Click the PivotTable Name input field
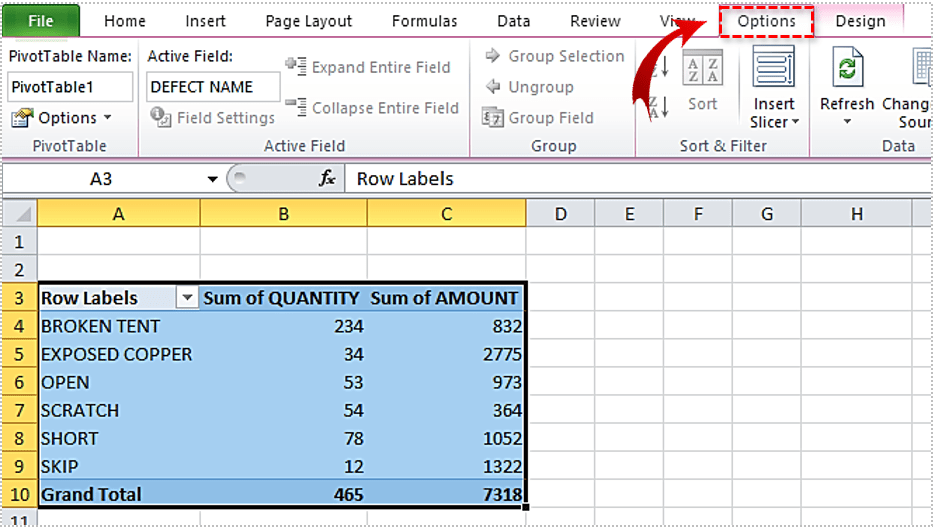 [x=70, y=87]
